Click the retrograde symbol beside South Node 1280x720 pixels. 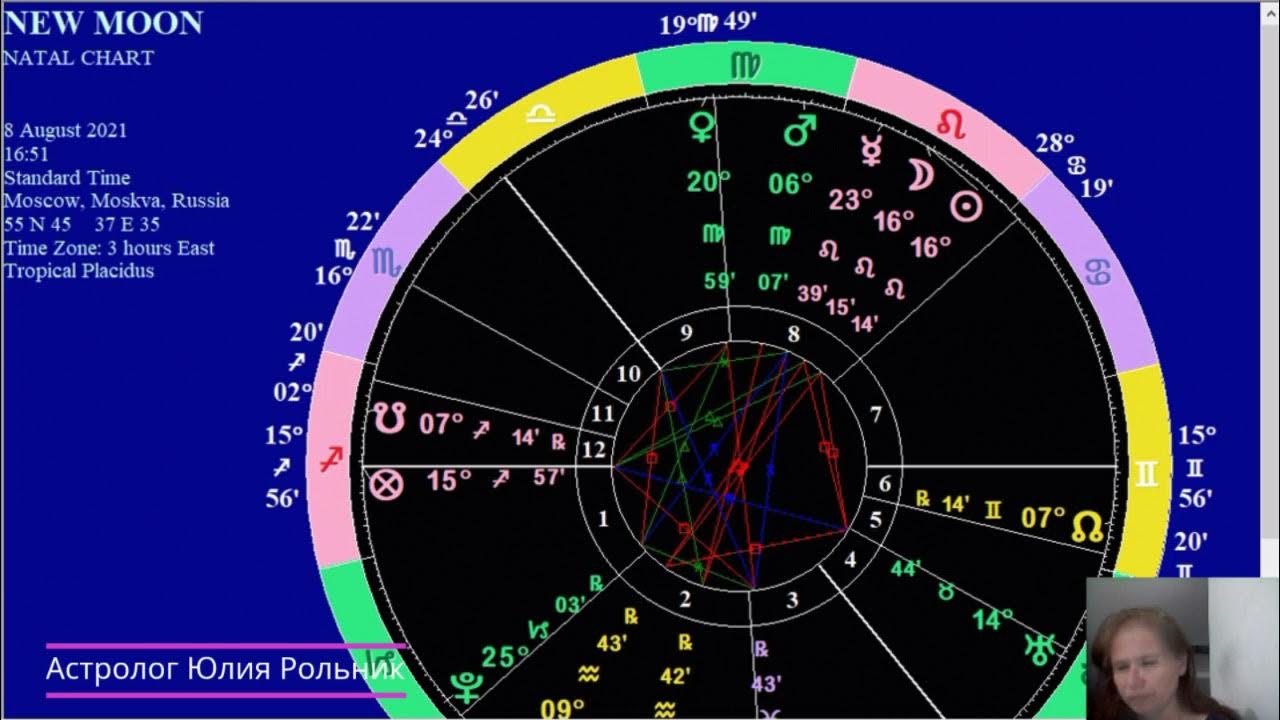pyautogui.click(x=558, y=440)
